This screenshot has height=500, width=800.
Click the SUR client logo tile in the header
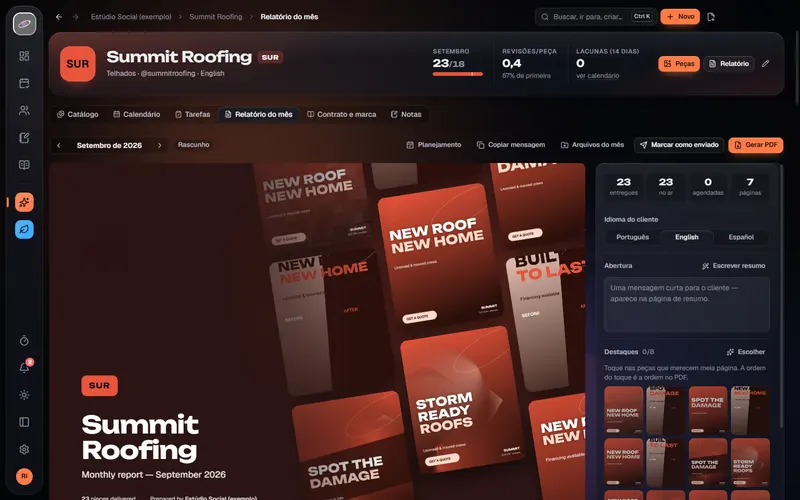(x=78, y=64)
